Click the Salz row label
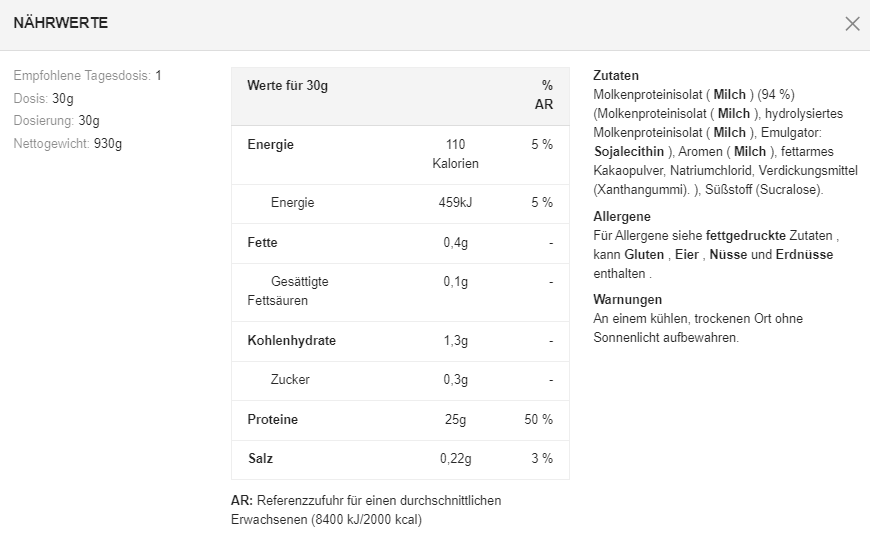Screen dimensions: 870x539 click(x=260, y=459)
